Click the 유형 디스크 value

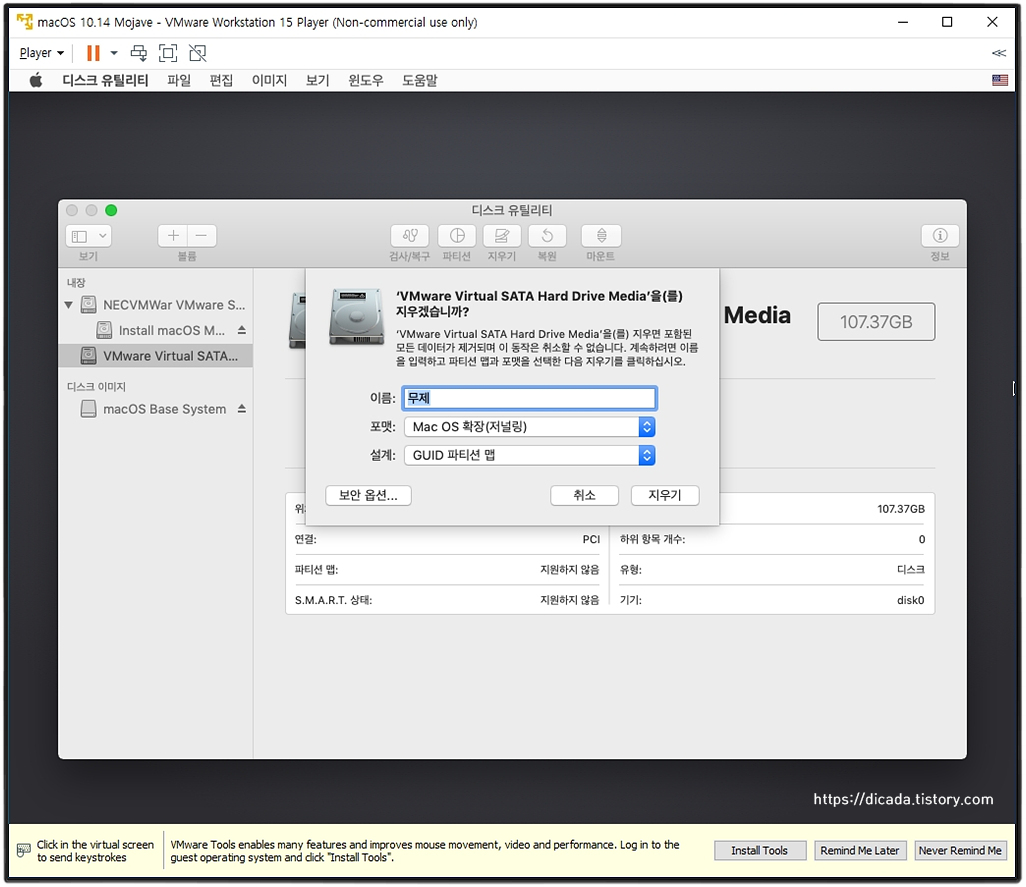click(x=910, y=570)
